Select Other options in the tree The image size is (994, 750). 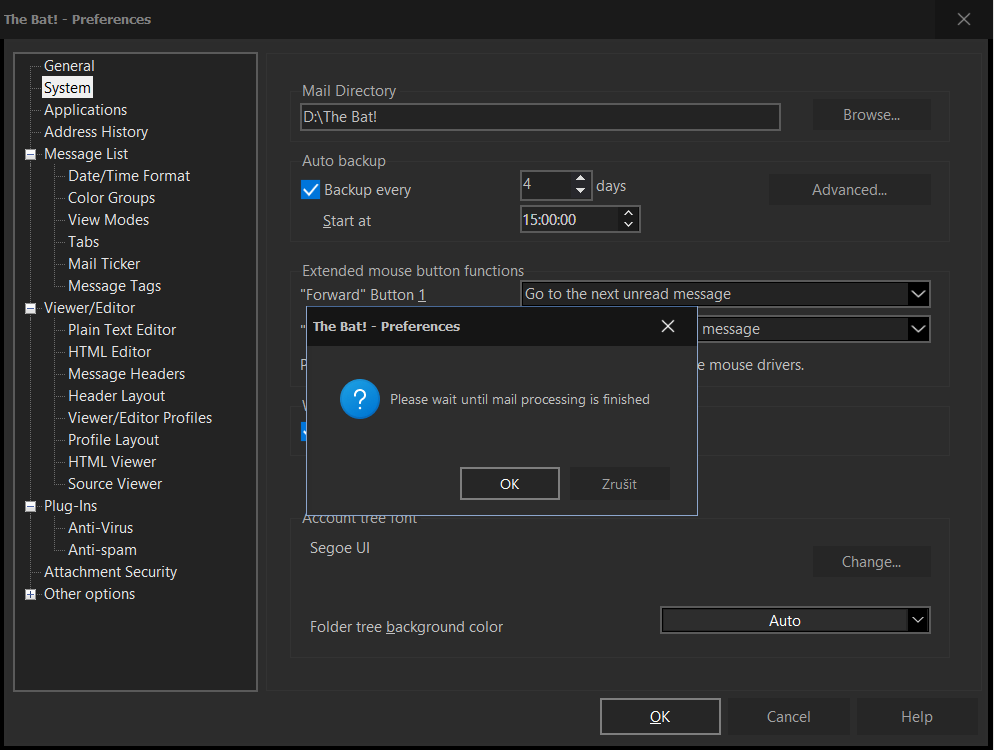(89, 594)
